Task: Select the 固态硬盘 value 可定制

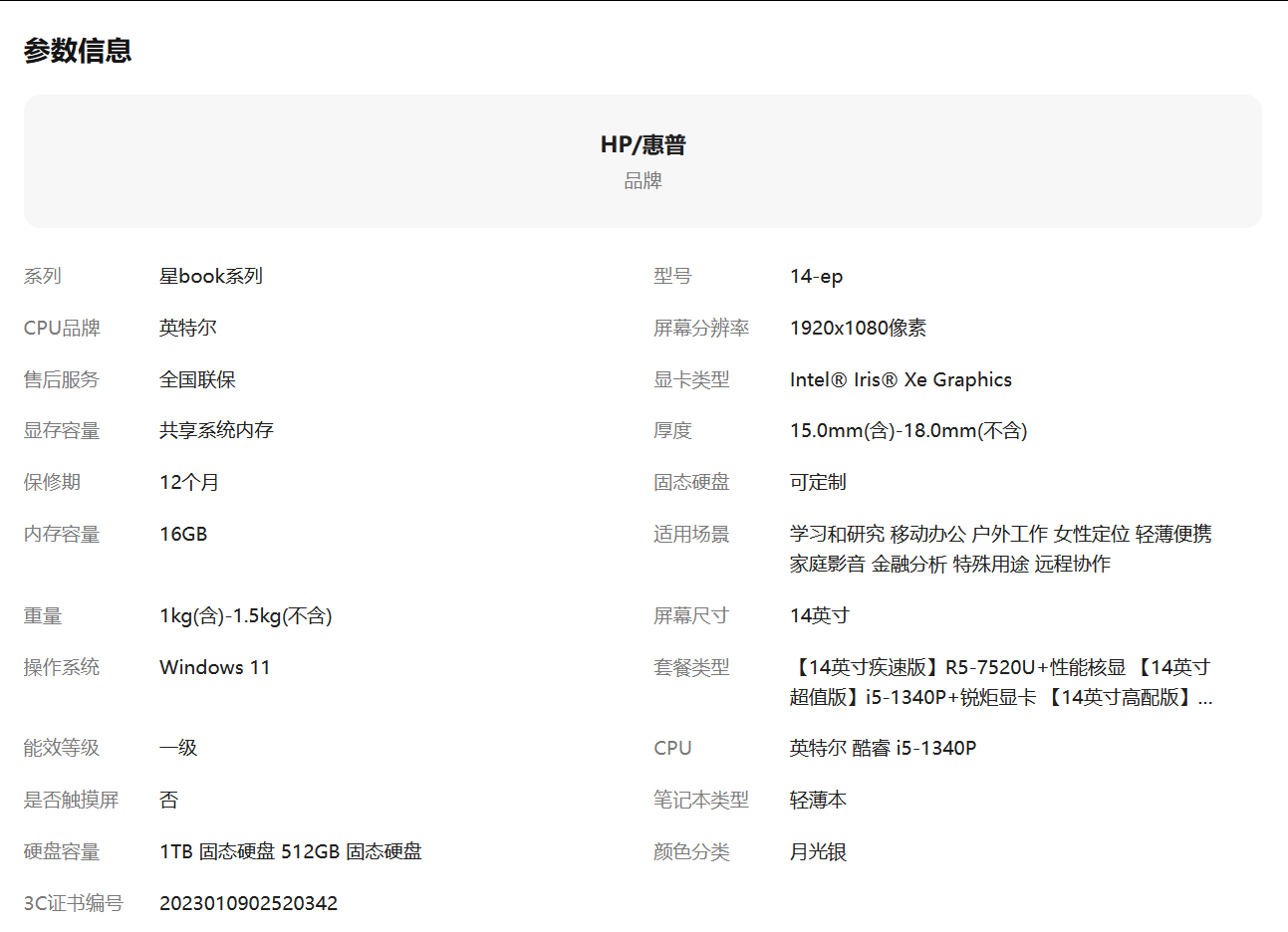Action: (x=819, y=482)
